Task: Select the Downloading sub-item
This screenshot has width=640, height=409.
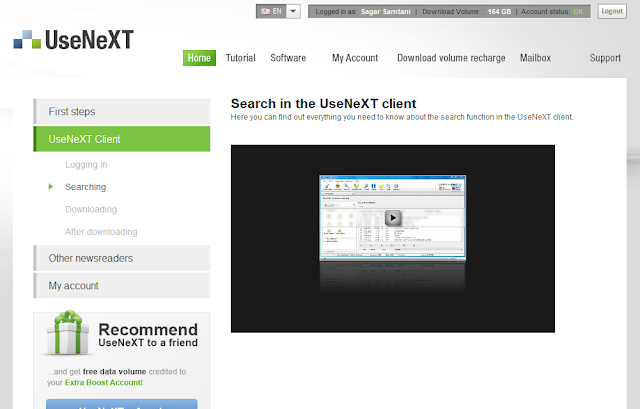Action: [x=91, y=209]
